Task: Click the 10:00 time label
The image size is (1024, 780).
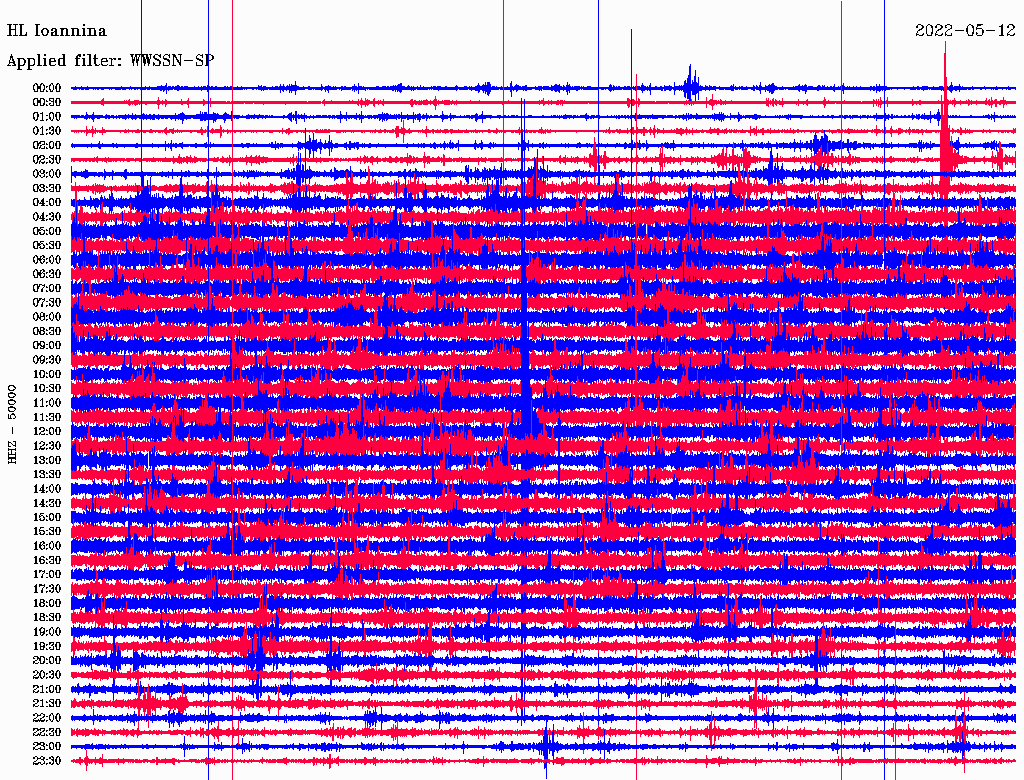Action: (x=47, y=374)
